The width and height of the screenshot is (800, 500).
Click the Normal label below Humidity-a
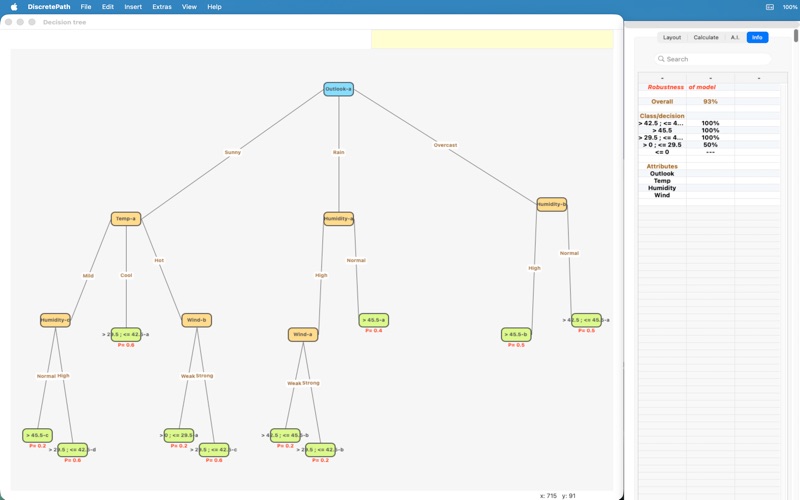pyautogui.click(x=356, y=260)
